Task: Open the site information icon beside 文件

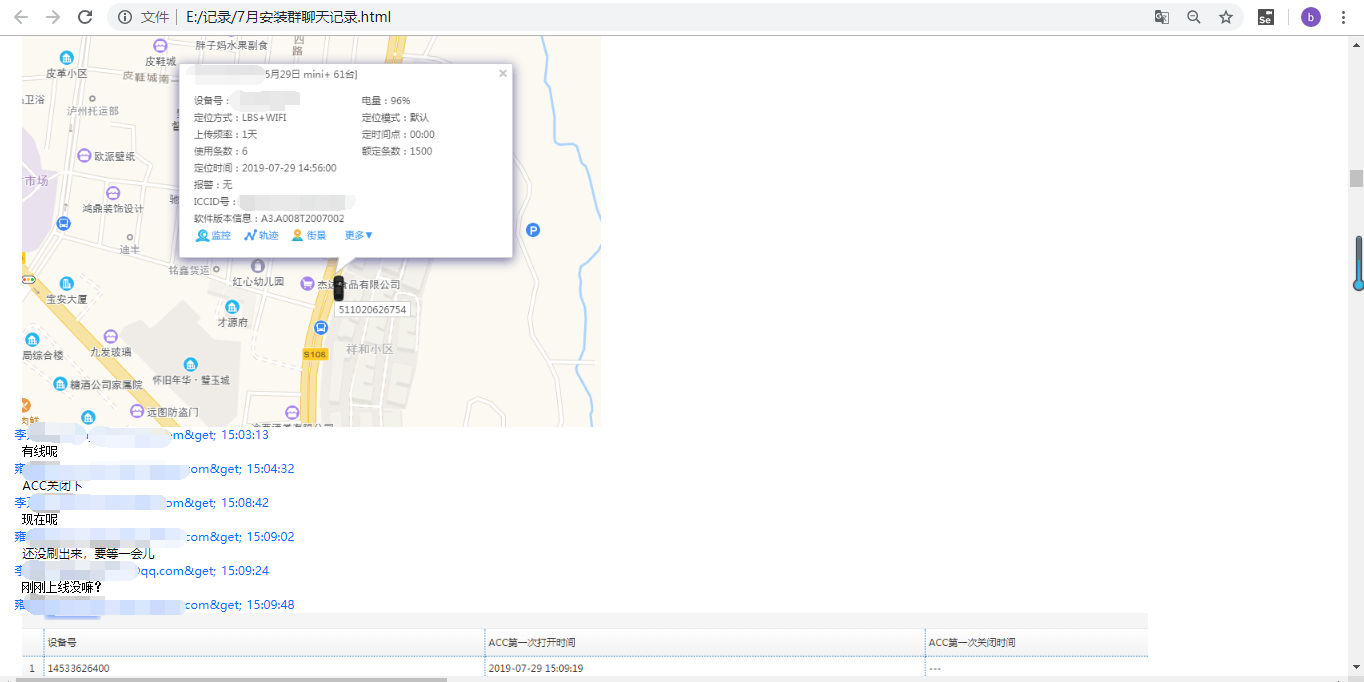Action: click(x=125, y=17)
